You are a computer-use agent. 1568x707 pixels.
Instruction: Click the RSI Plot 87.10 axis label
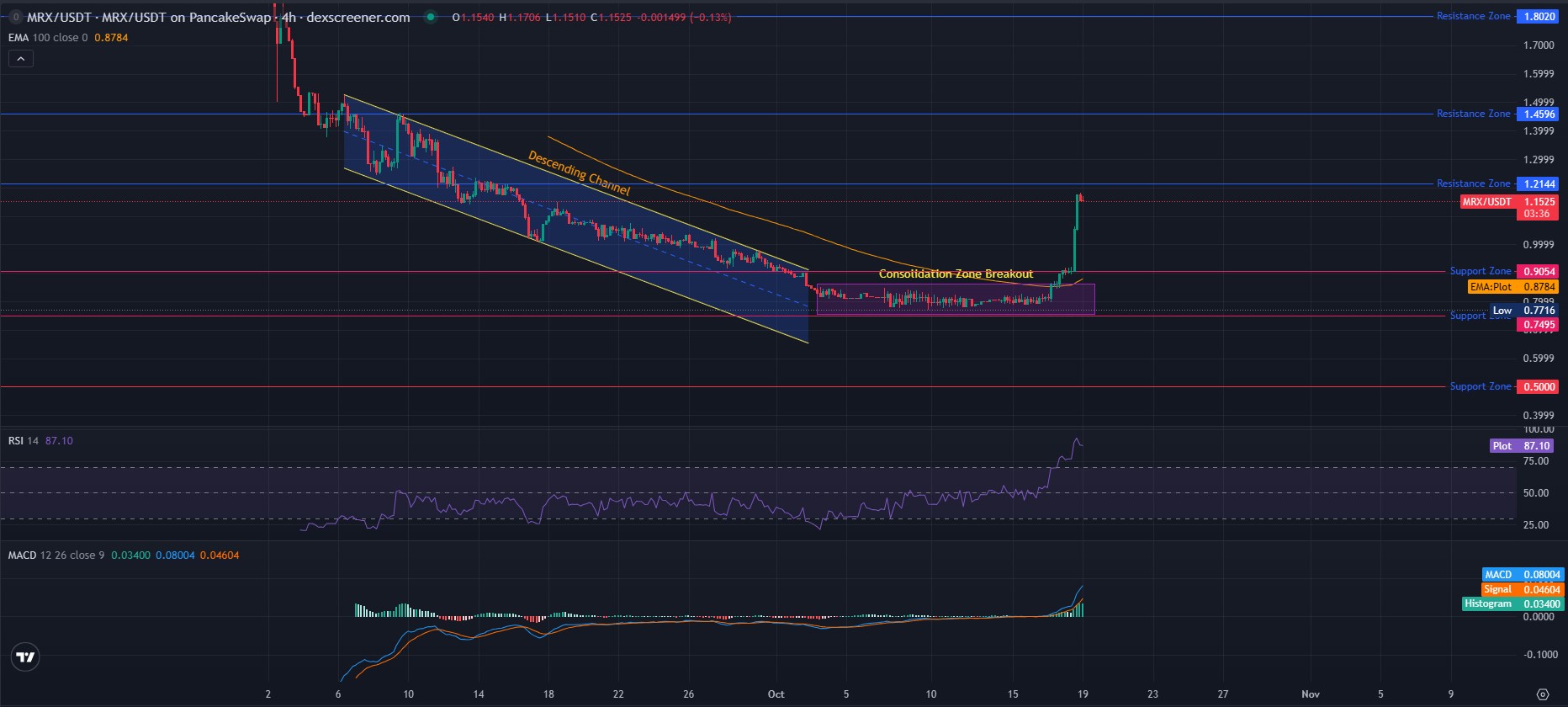pyautogui.click(x=1523, y=446)
